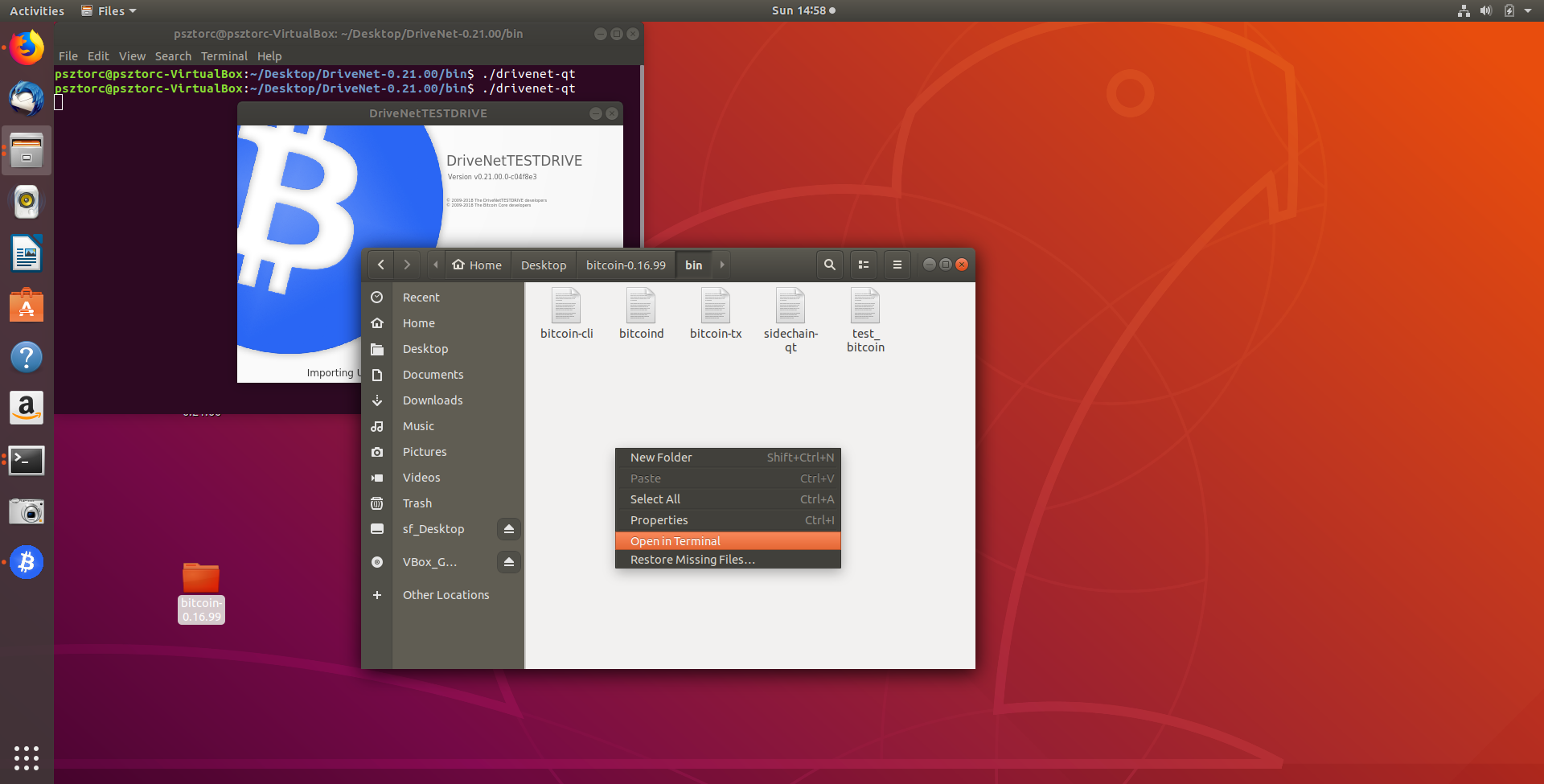Screen dimensions: 1544x784
Task: Select the bitcoin-tx file
Action: tap(716, 314)
